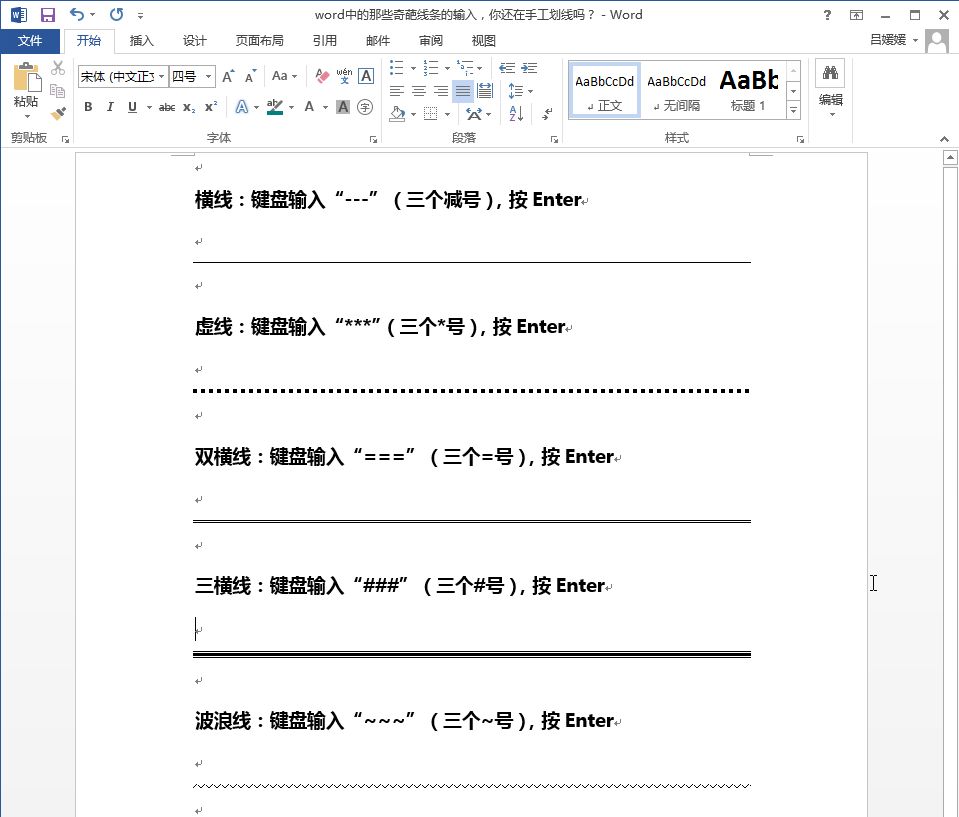Open ribbon display options icon
959x817 pixels.
tap(856, 15)
